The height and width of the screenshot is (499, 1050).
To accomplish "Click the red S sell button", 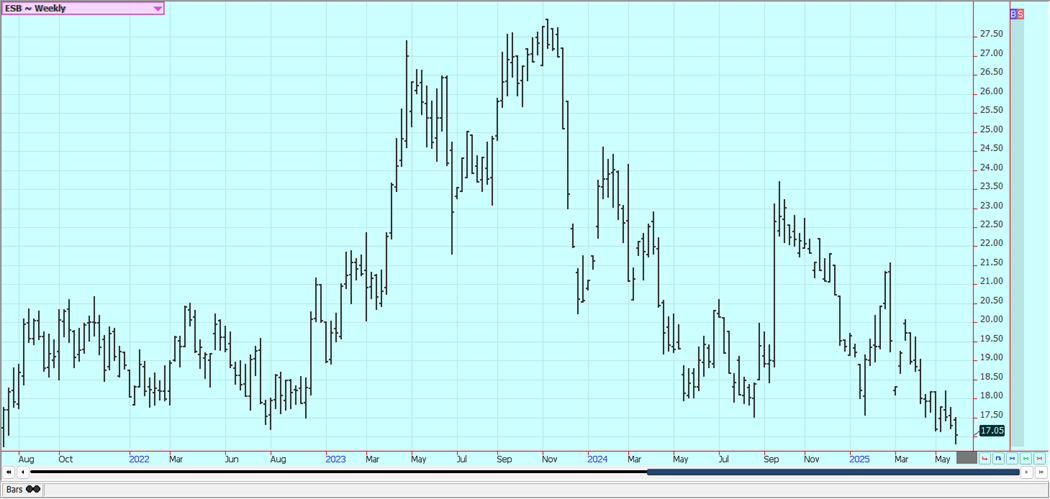I will [x=1020, y=14].
